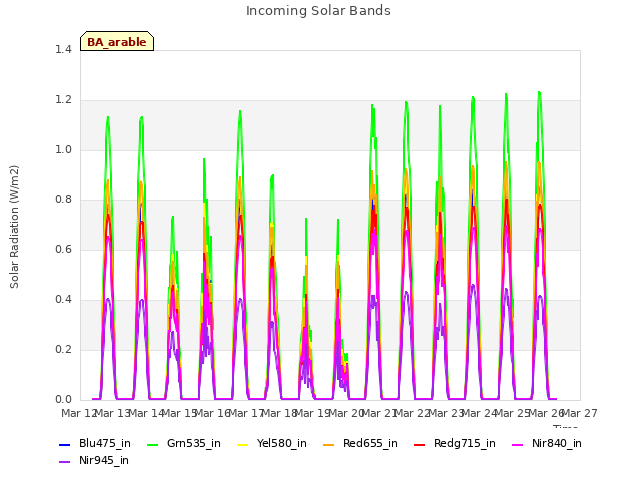Viewport: 640px width, 480px height.
Task: Select the Nir840_in legend label
Action: [x=557, y=443]
